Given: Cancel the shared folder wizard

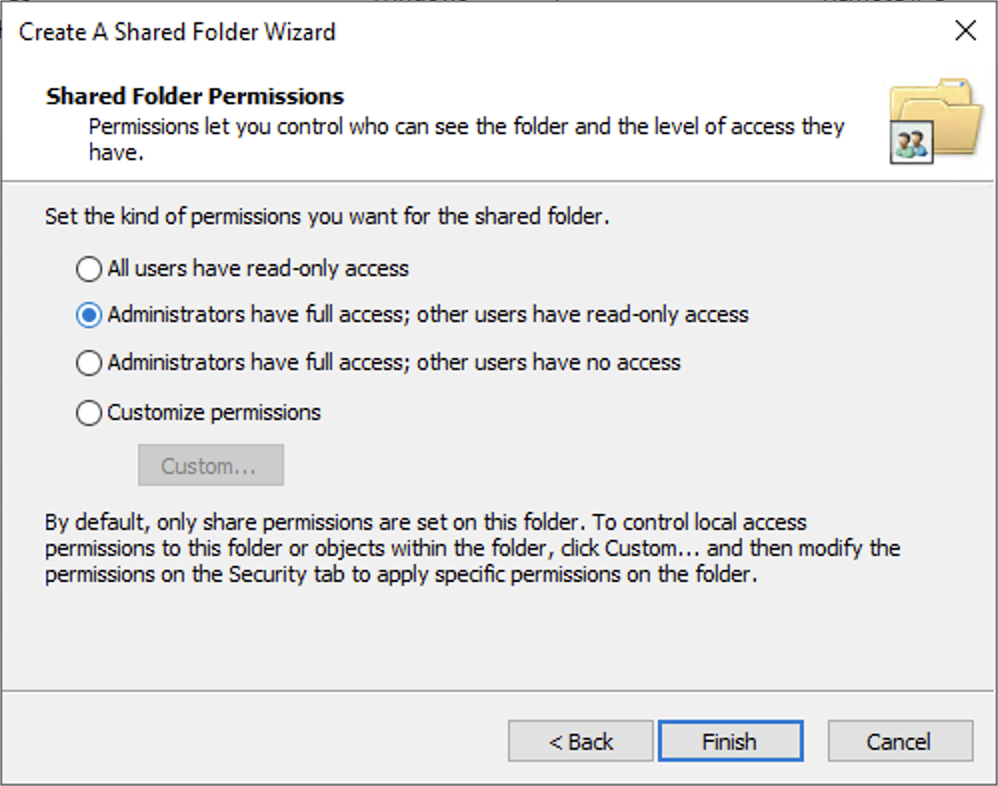Looking at the screenshot, I should tap(899, 742).
